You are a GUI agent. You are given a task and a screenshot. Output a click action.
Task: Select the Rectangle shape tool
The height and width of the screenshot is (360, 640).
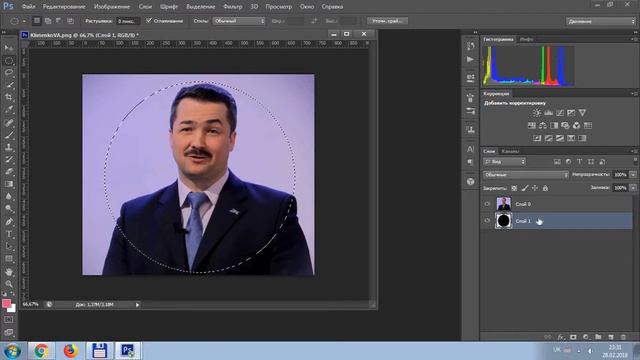[x=9, y=259]
